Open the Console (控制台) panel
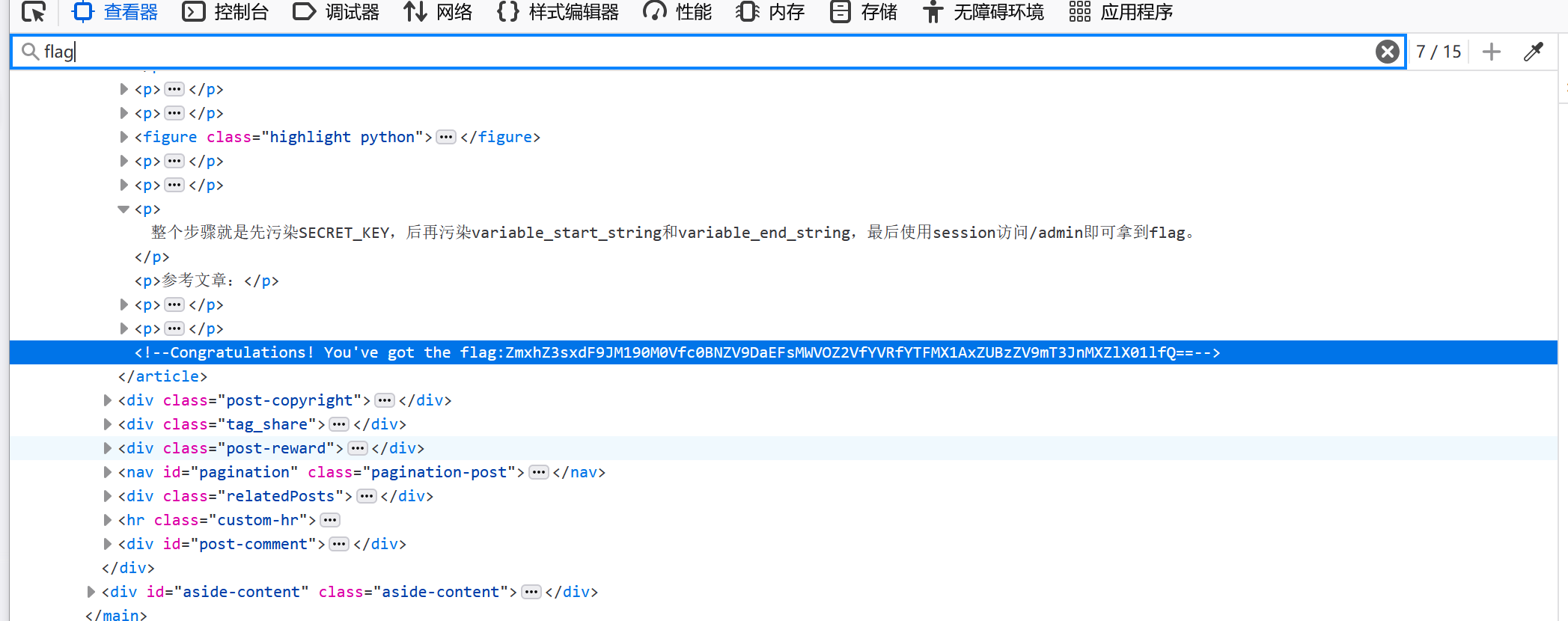1568x621 pixels. coord(226,12)
